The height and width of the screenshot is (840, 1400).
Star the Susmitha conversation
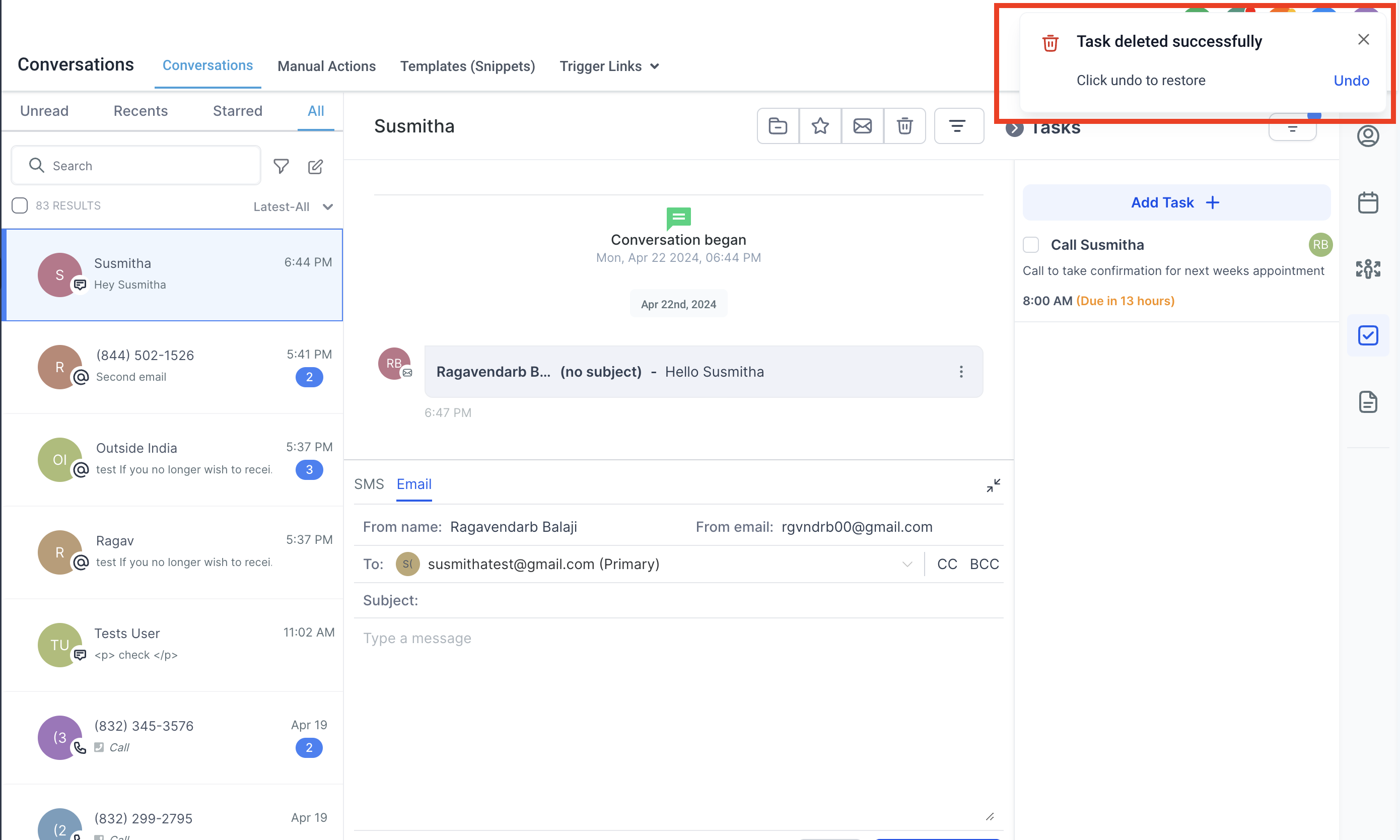pos(820,126)
